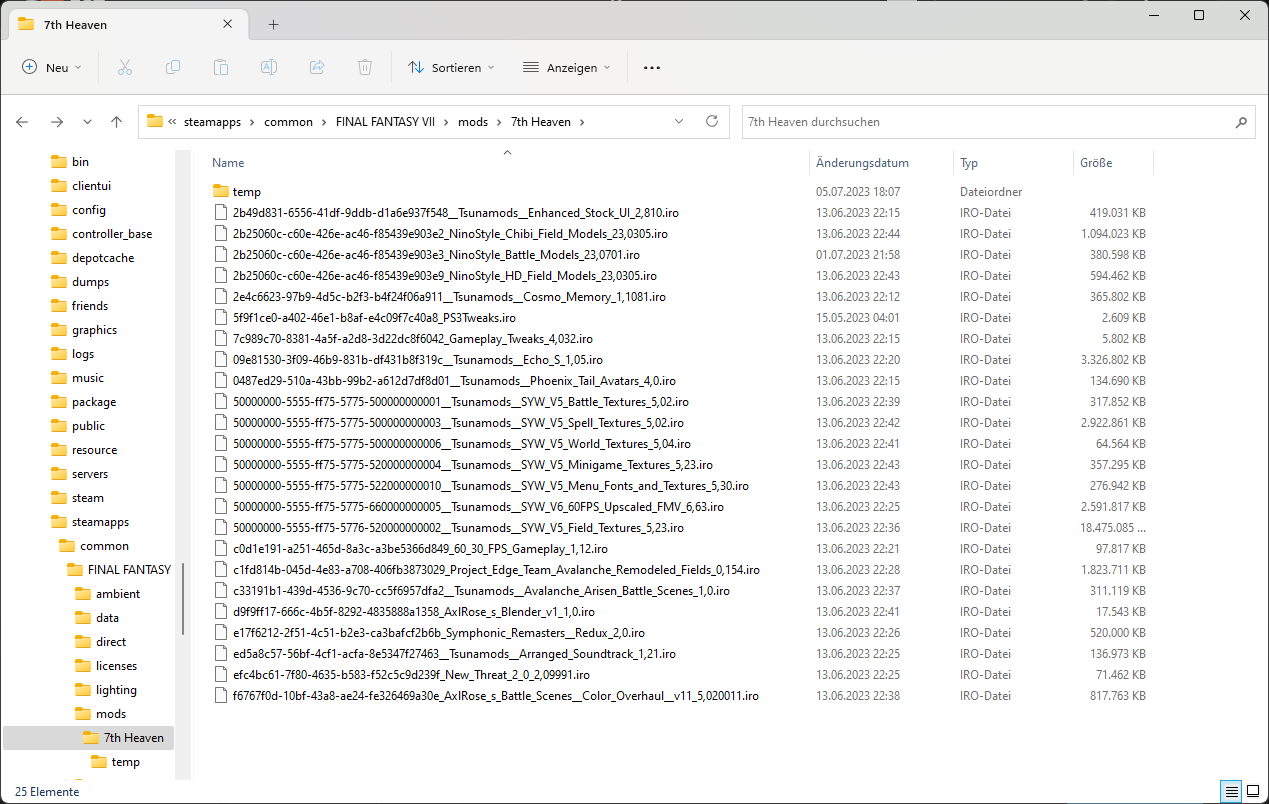Screen dimensions: 1269x804
Task: Select Phoenix_Tail_Avatars iro file
Action: [454, 380]
